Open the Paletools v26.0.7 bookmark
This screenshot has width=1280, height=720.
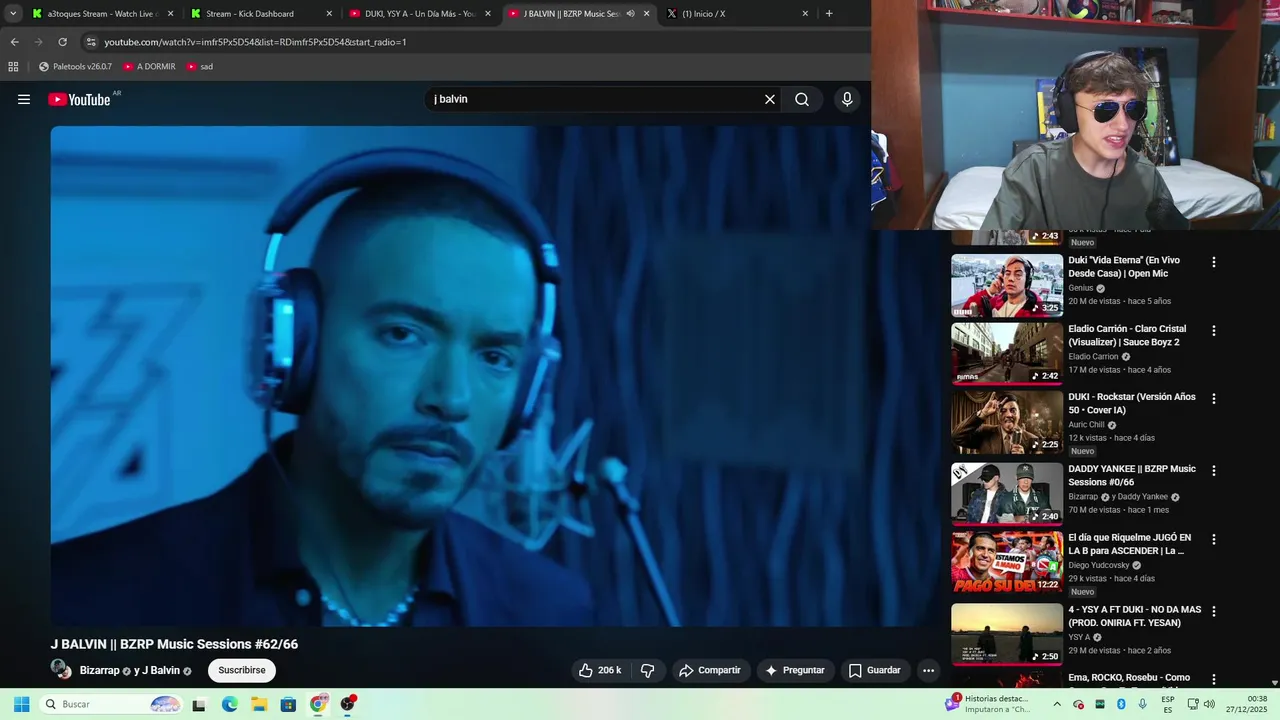tap(75, 67)
